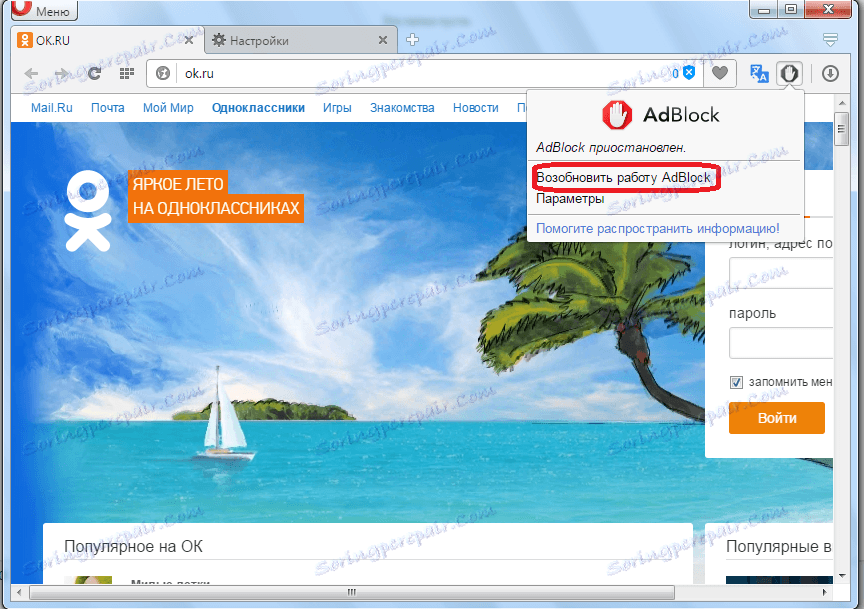The image size is (864, 609).
Task: Open the AdBlock extension popup icon
Action: pyautogui.click(x=790, y=73)
